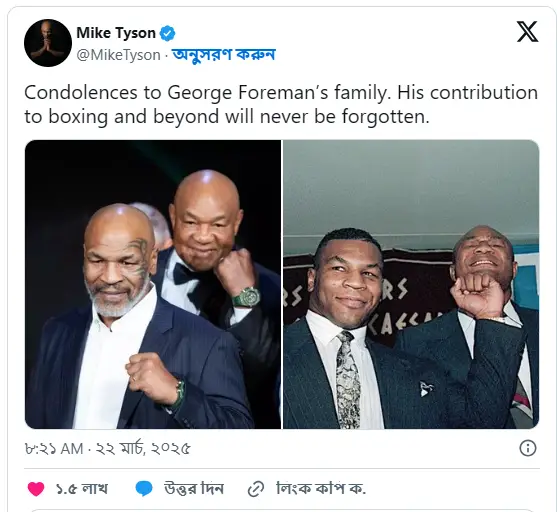Follow Mike Tyson via অনুসরণ করুন link

point(224,55)
